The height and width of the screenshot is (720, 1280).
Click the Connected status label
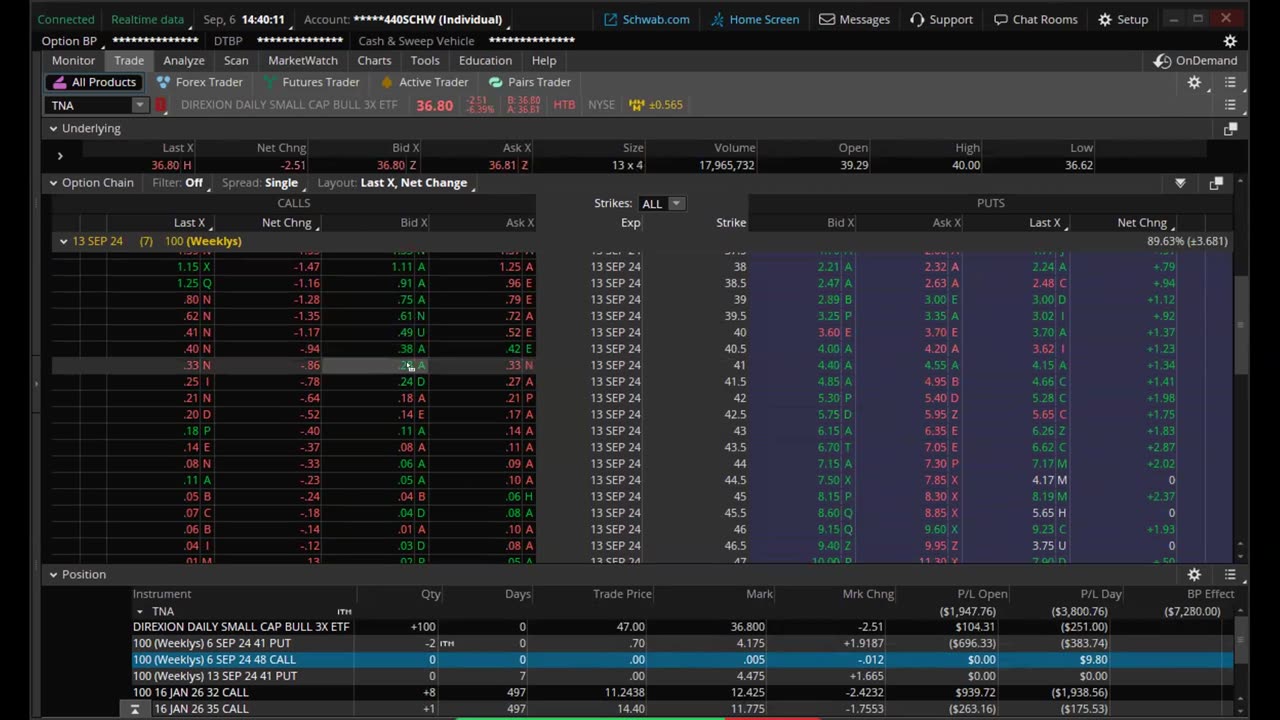(x=66, y=19)
